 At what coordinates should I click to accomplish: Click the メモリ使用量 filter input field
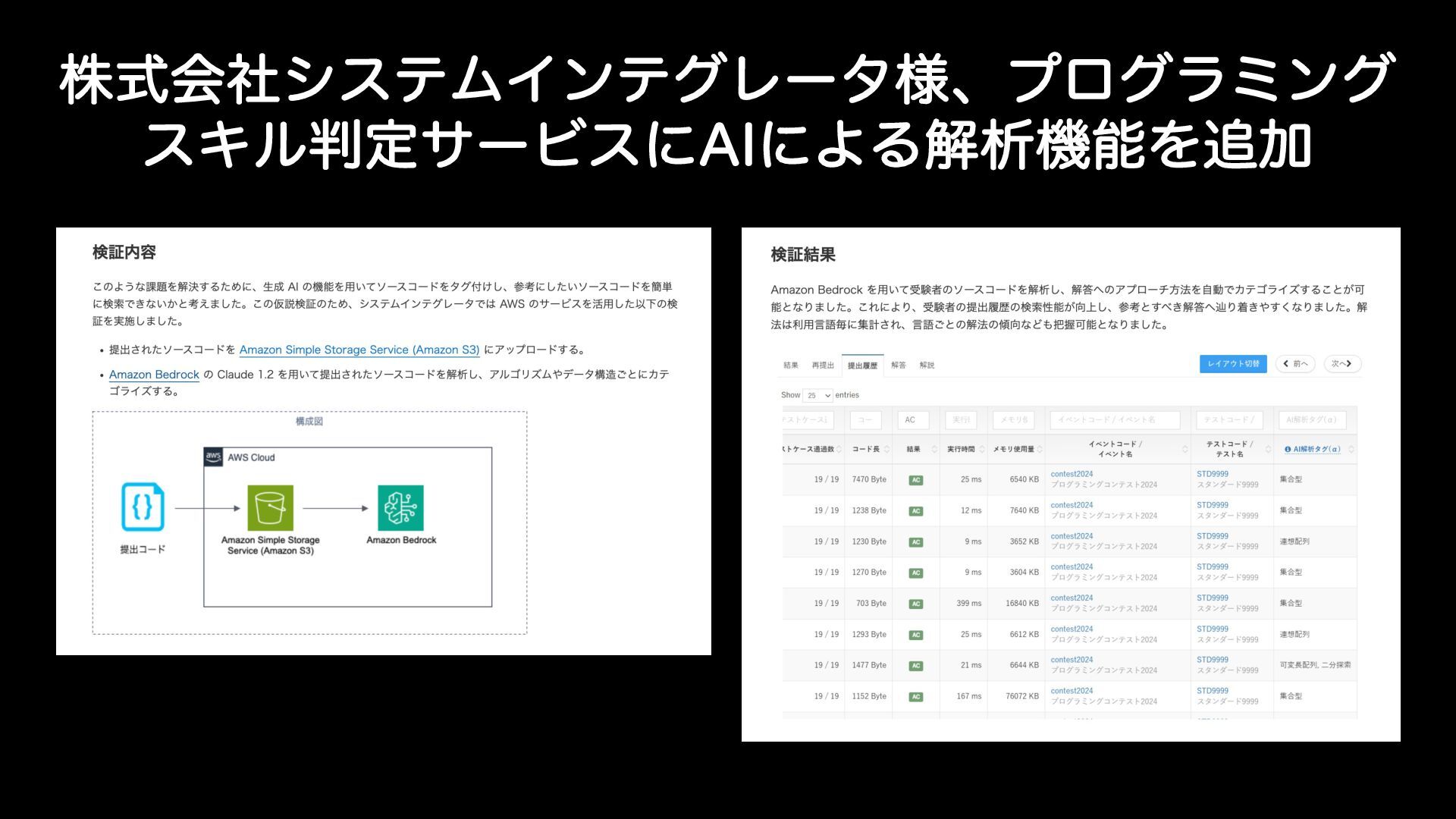tap(1014, 420)
